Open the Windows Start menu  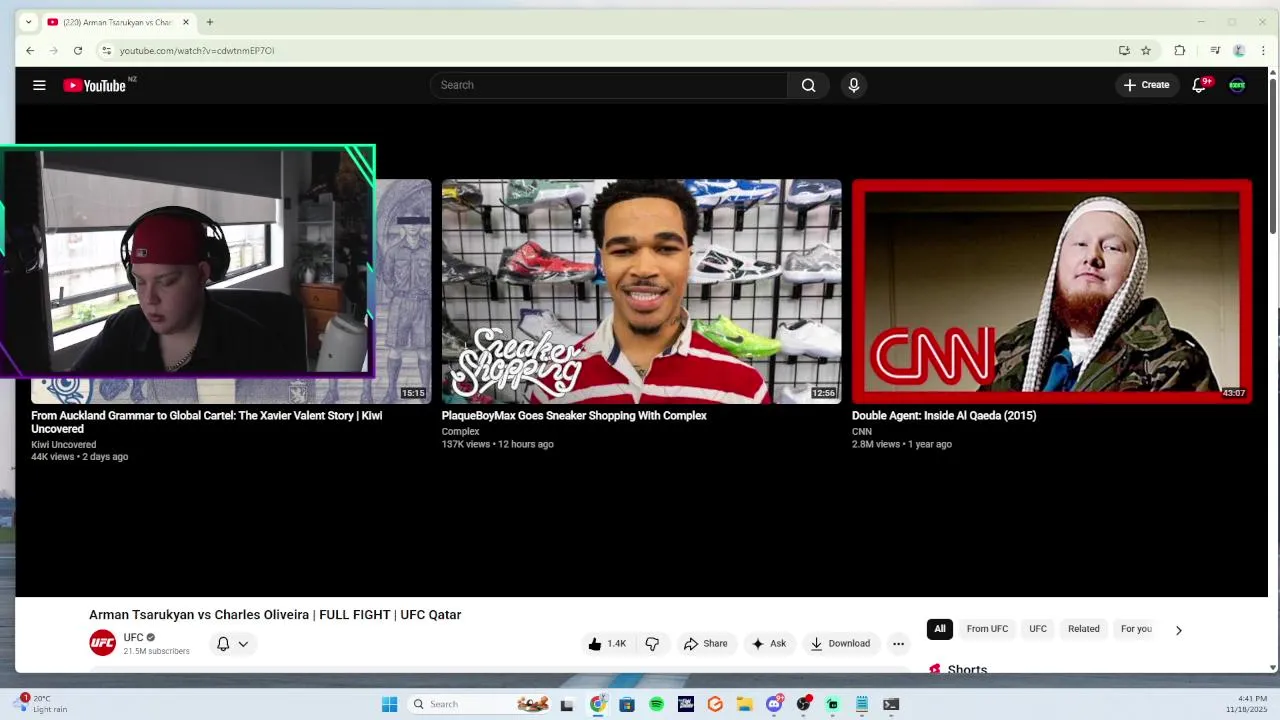[x=389, y=704]
